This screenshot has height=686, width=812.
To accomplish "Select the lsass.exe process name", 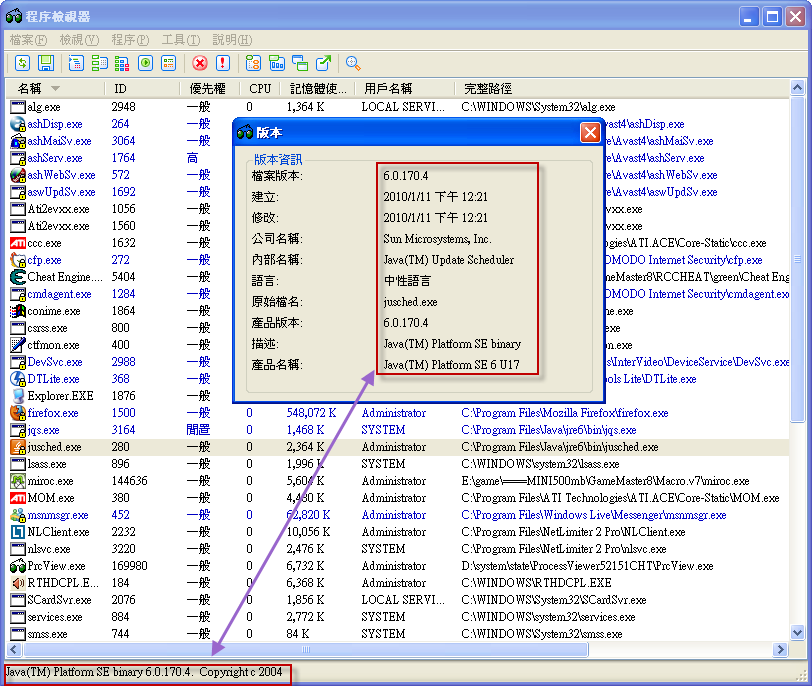I will pos(47,464).
